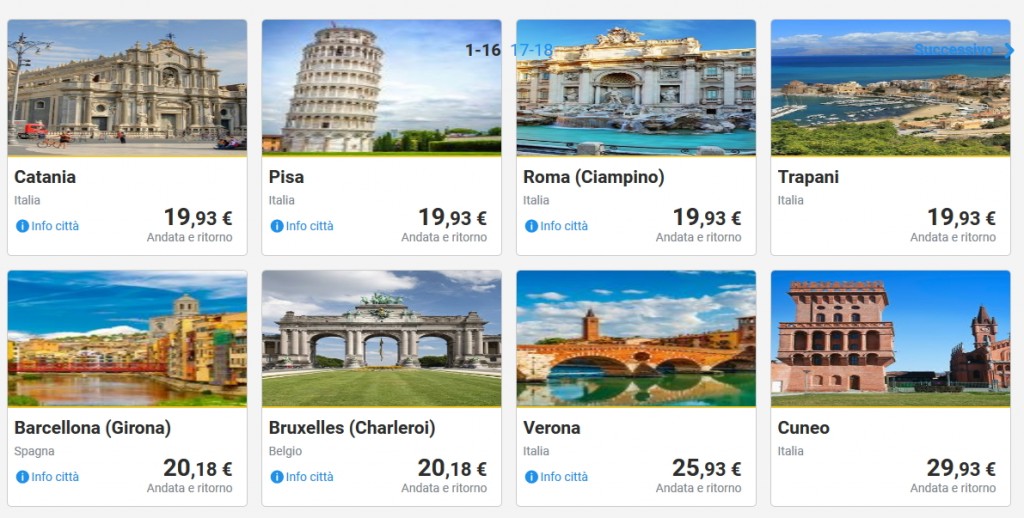The height and width of the screenshot is (518, 1024).
Task: Click the info icon on the Pisa card
Action: [277, 226]
